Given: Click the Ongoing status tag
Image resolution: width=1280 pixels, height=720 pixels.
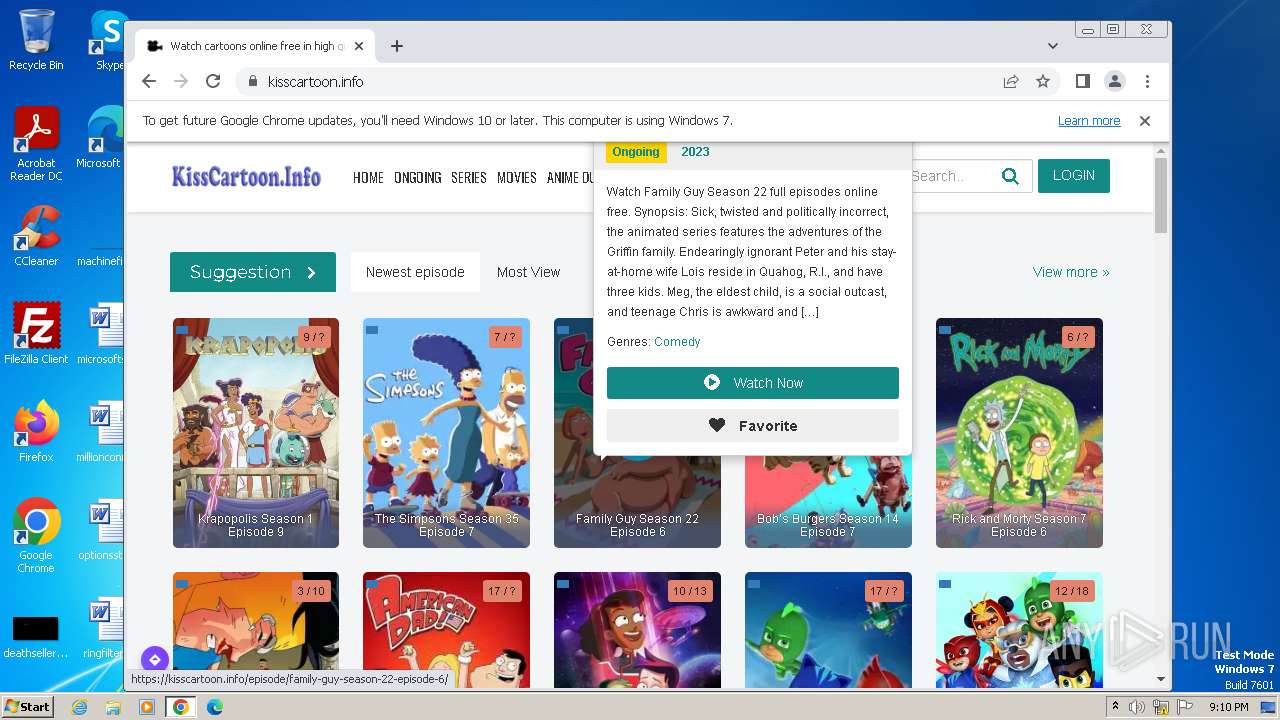Looking at the screenshot, I should click(x=636, y=152).
